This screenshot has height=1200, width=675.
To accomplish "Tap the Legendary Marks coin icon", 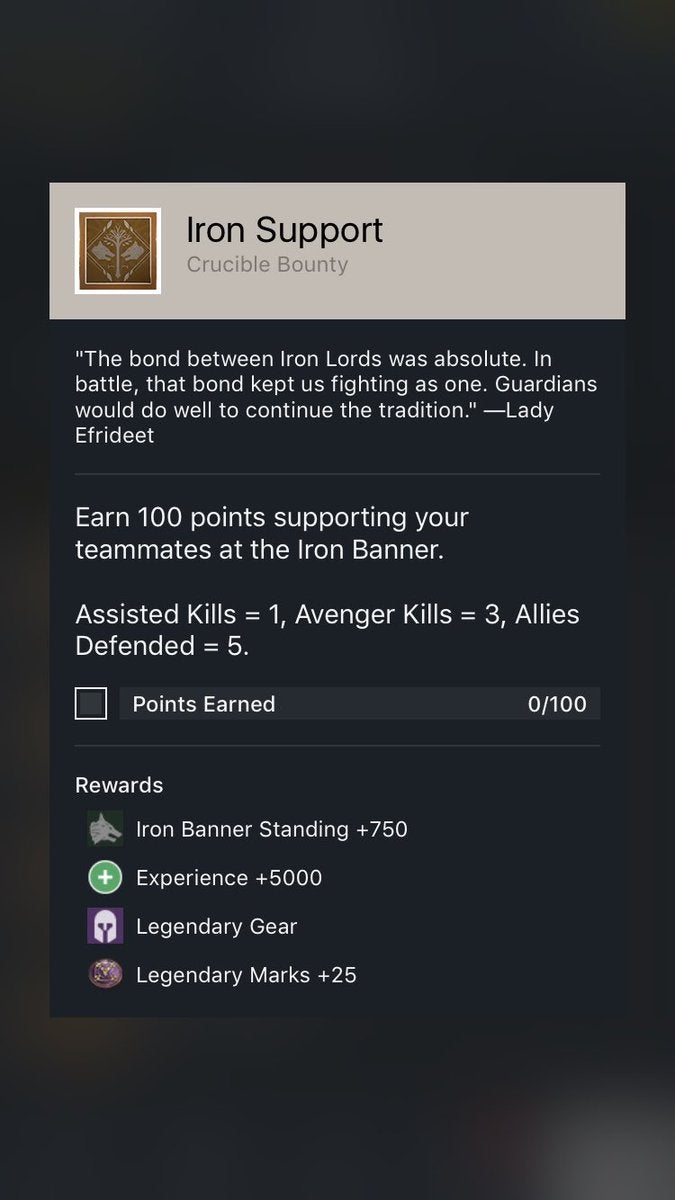I will click(105, 974).
